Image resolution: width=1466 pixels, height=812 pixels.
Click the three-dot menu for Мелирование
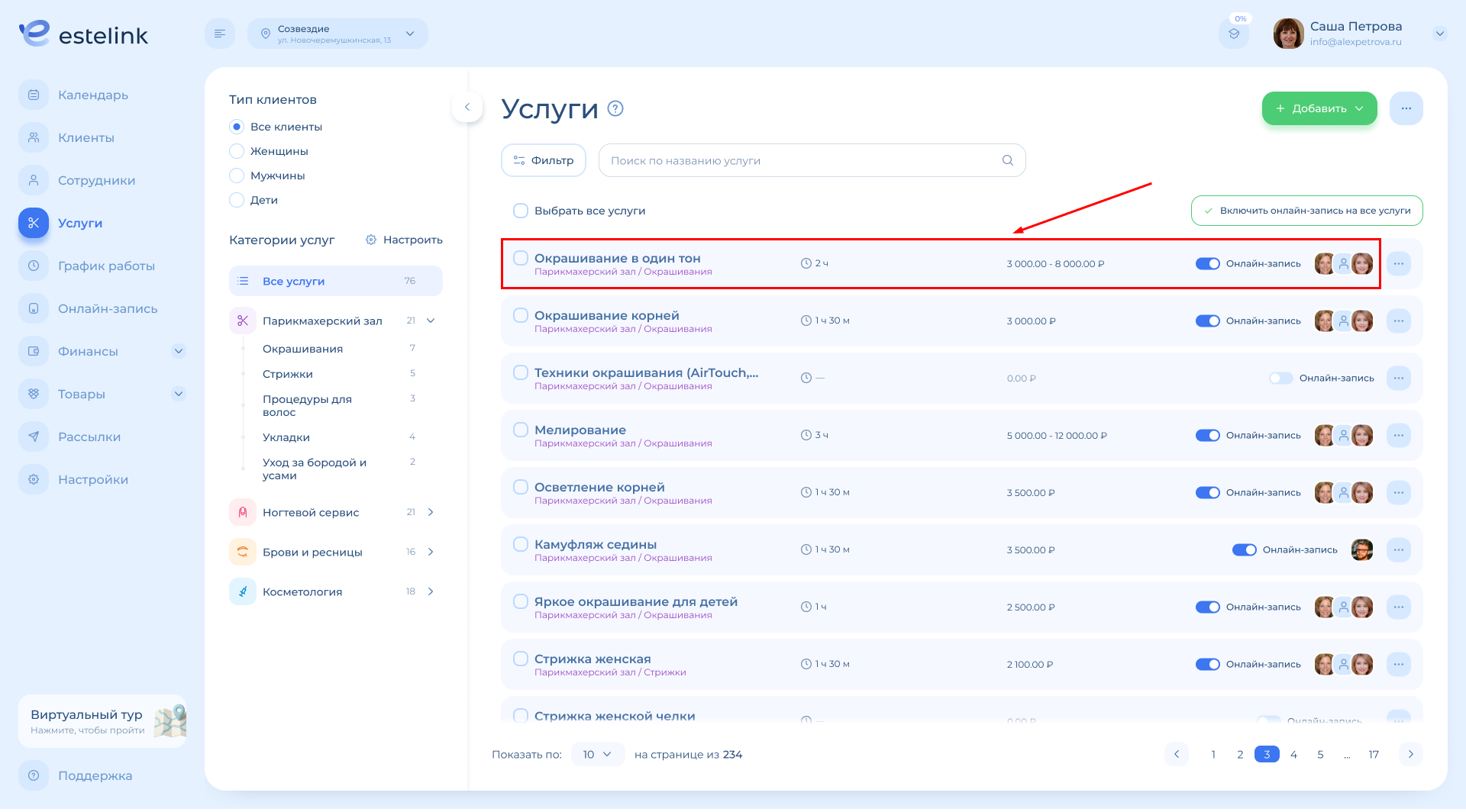coord(1399,435)
